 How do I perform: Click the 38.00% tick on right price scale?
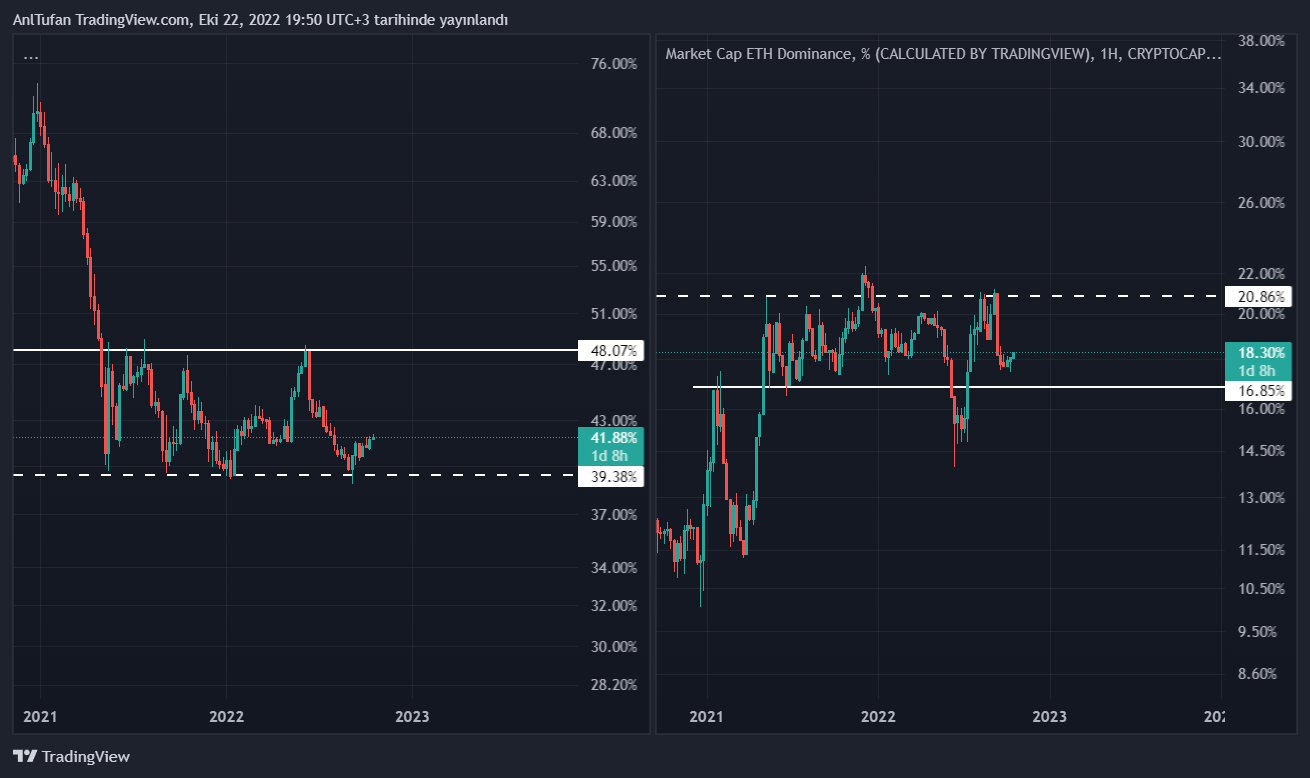(1259, 41)
